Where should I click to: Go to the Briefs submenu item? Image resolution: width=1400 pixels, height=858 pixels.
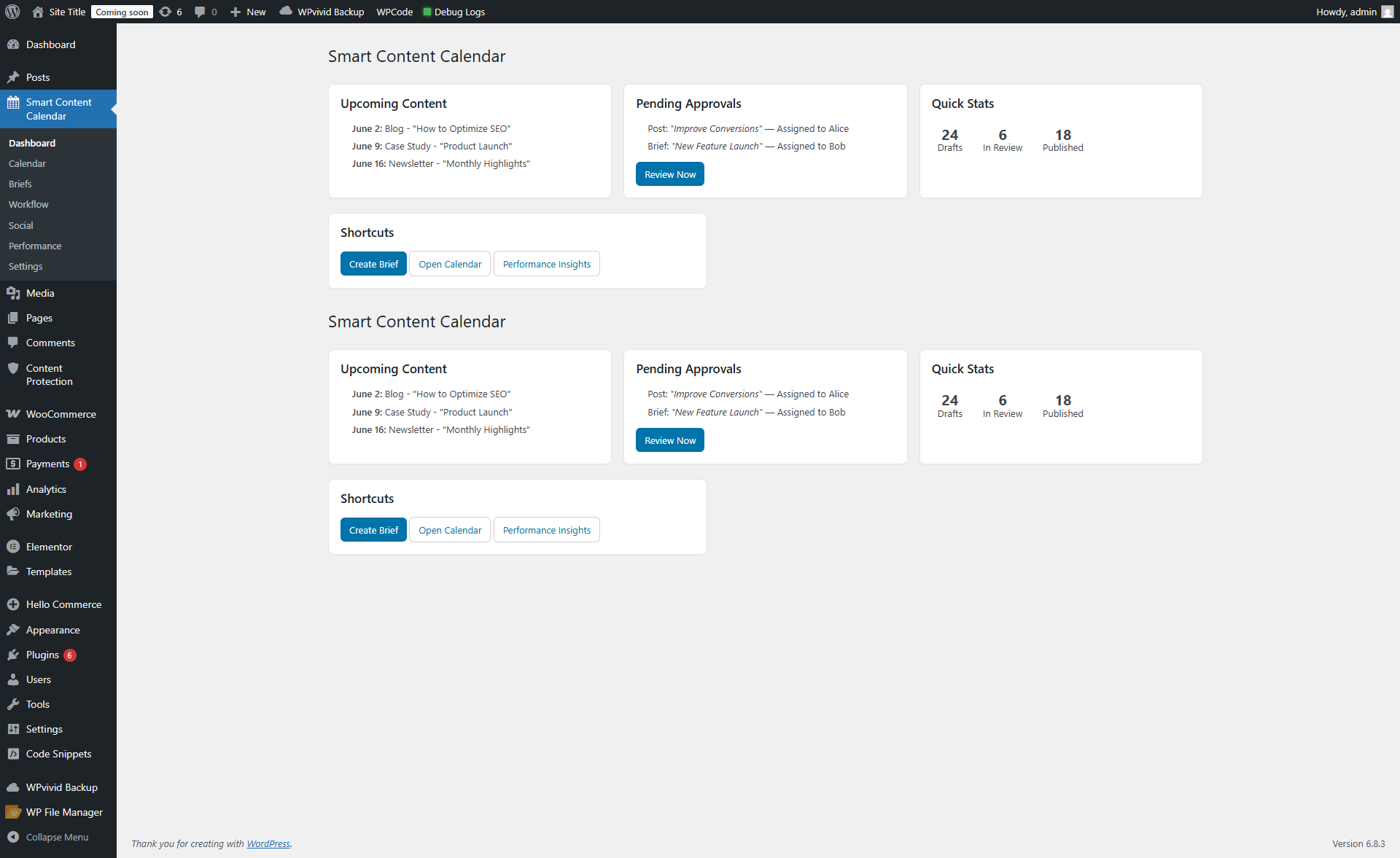(20, 184)
